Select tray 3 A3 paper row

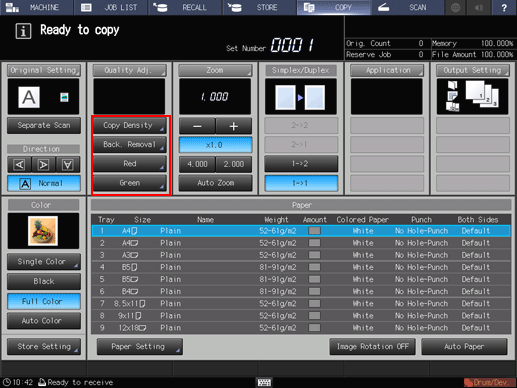click(301, 255)
